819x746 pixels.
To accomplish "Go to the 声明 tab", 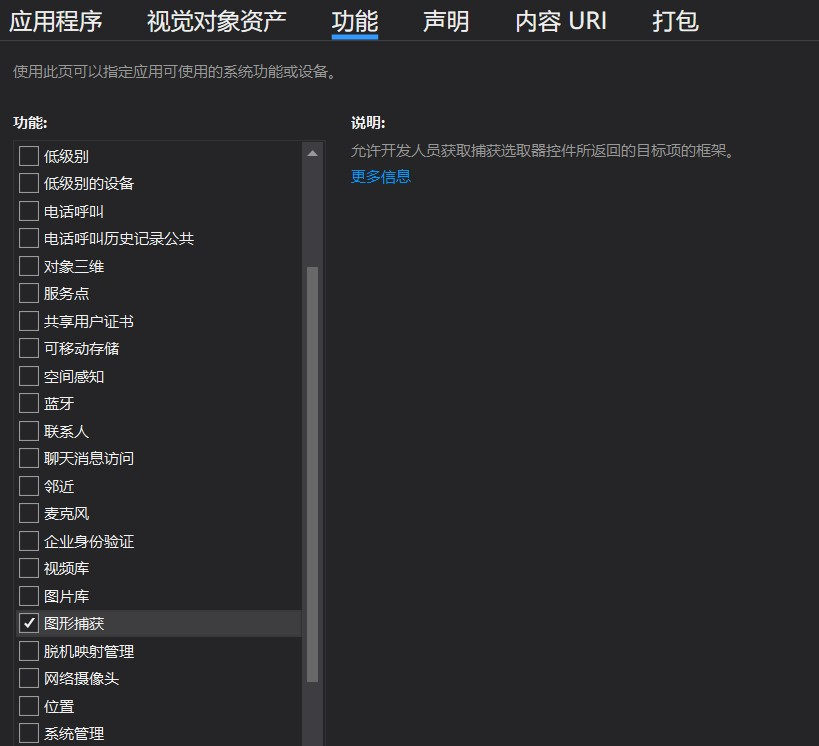I will [x=446, y=21].
